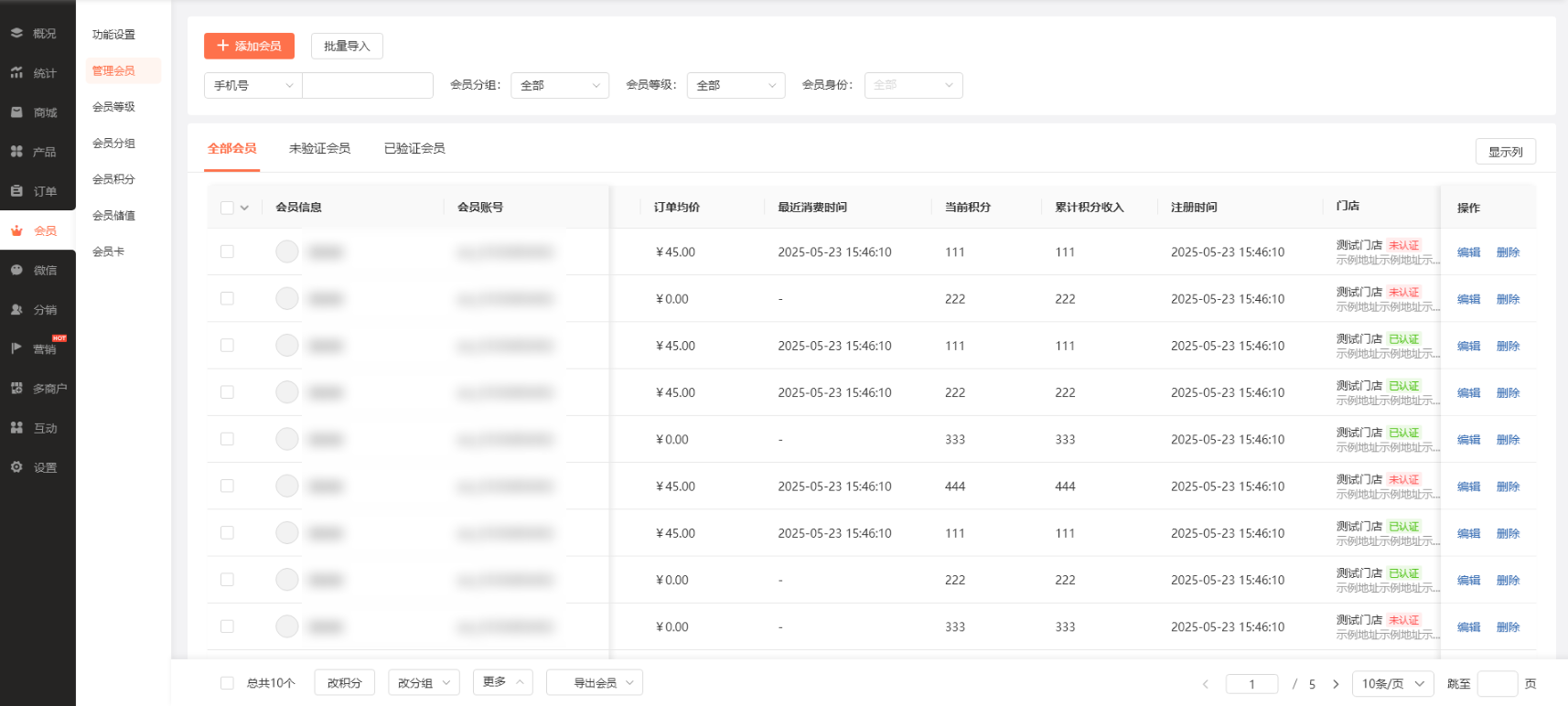The width and height of the screenshot is (1568, 706).
Task: Open 功能设置 in the submenu
Action: pos(113,35)
